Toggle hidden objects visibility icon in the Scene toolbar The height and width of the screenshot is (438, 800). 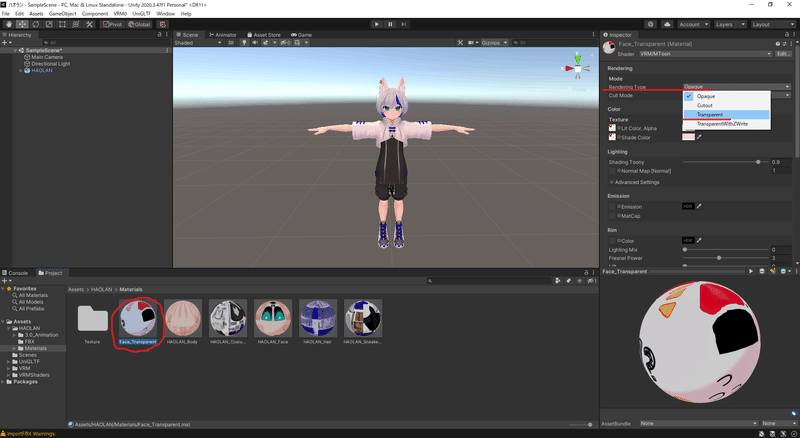pos(286,42)
